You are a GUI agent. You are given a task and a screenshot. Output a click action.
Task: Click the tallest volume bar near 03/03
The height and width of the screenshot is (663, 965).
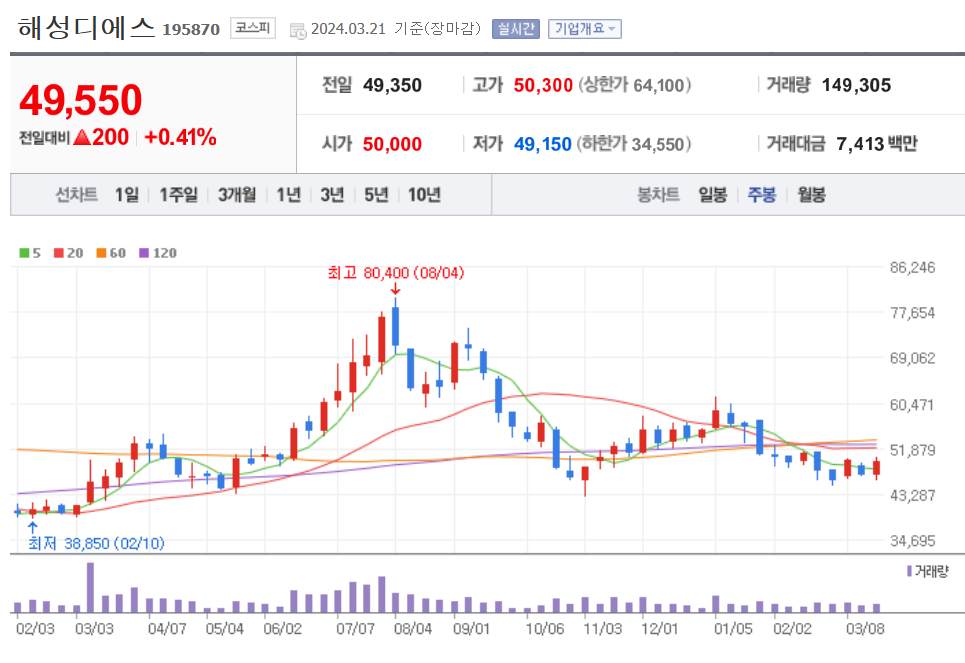(90, 588)
